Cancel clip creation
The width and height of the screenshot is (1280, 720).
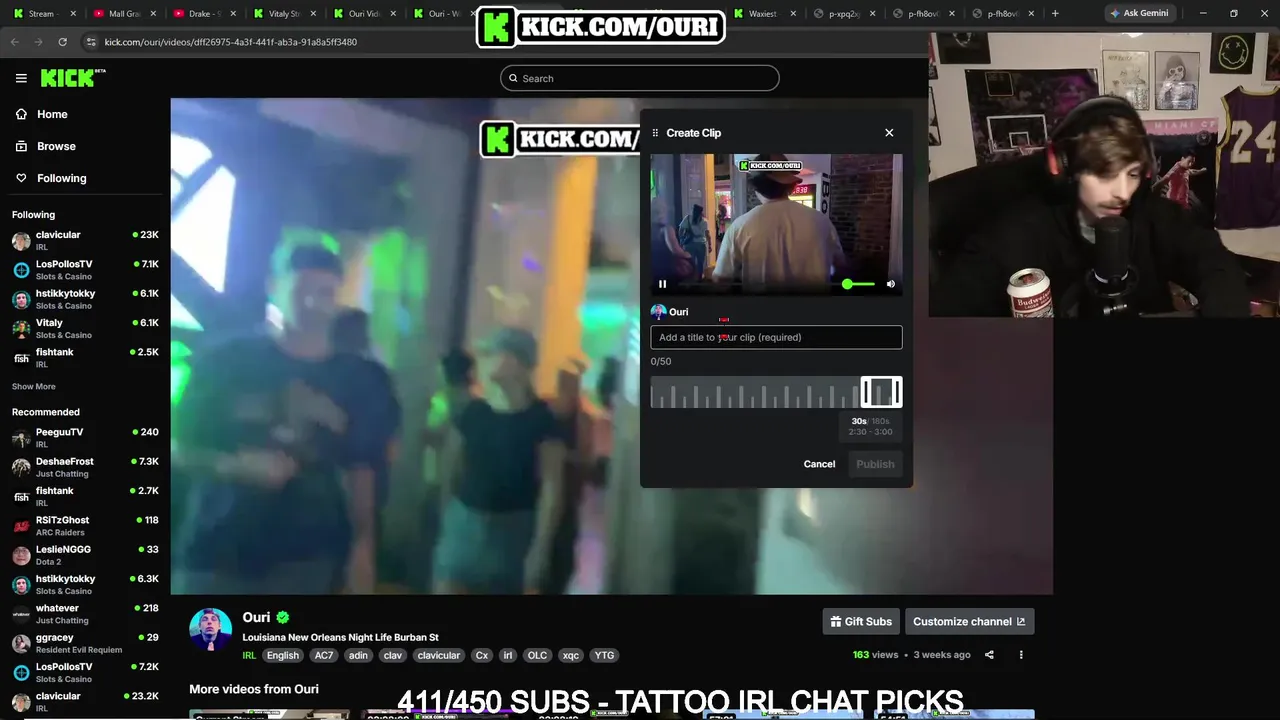point(819,464)
